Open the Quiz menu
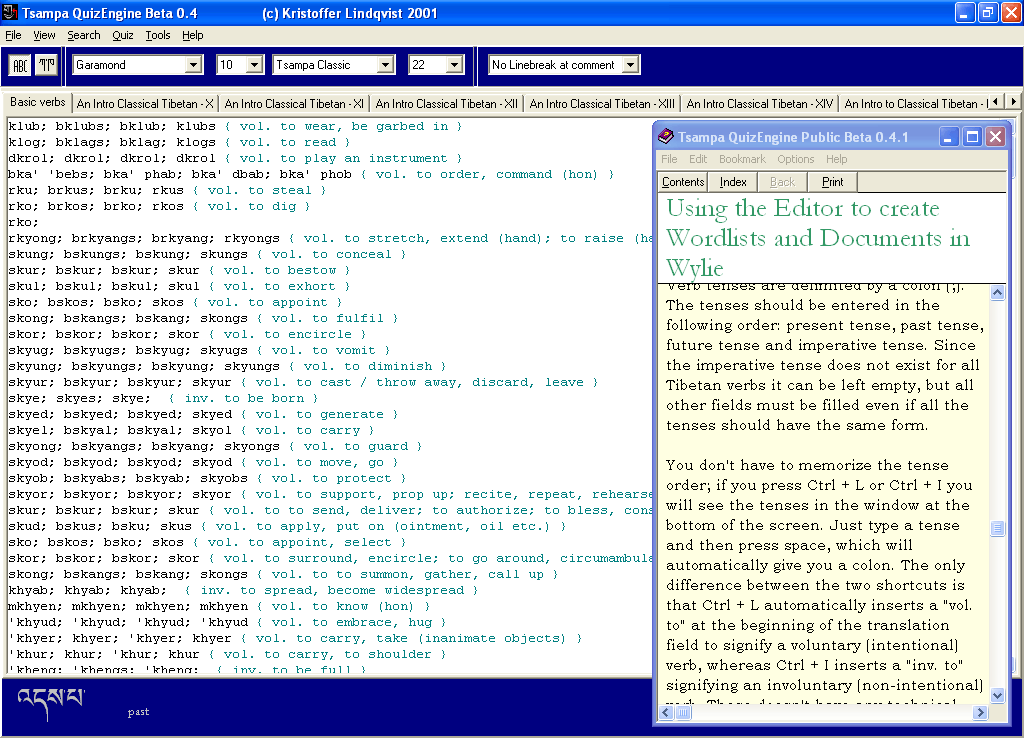The image size is (1024, 738). tap(122, 35)
